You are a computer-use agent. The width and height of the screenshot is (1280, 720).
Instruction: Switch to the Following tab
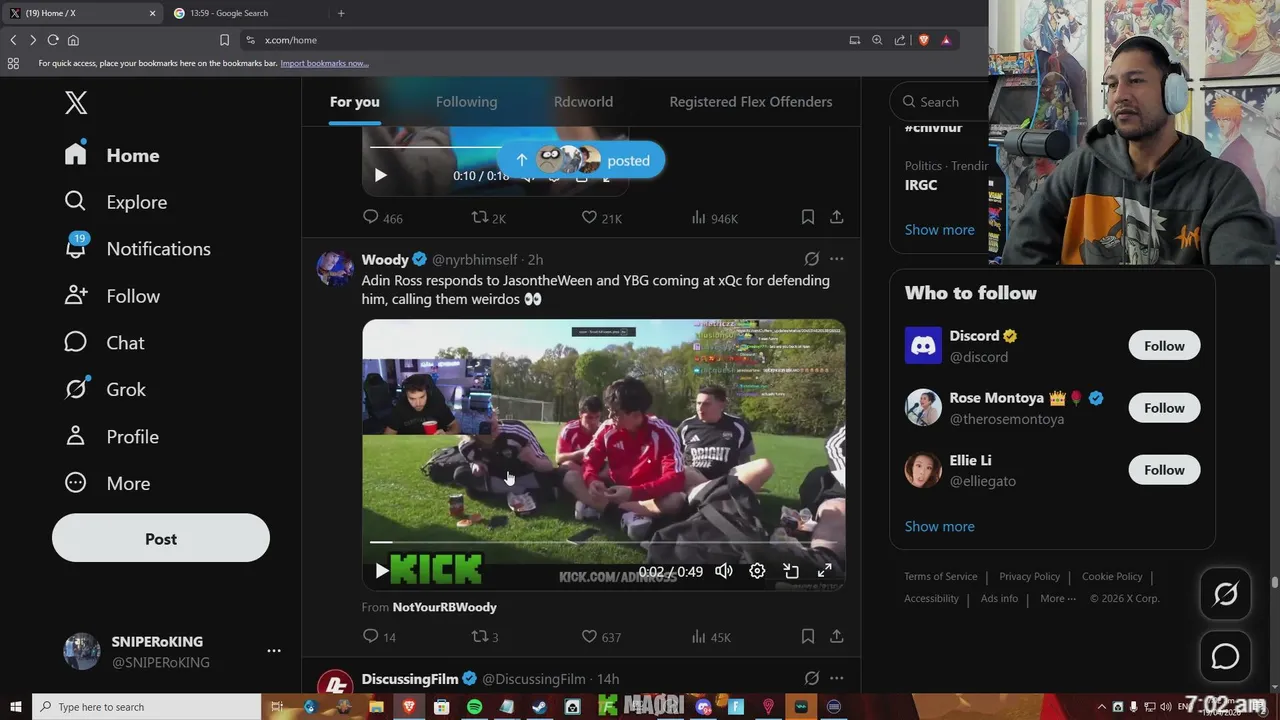pyautogui.click(x=466, y=102)
